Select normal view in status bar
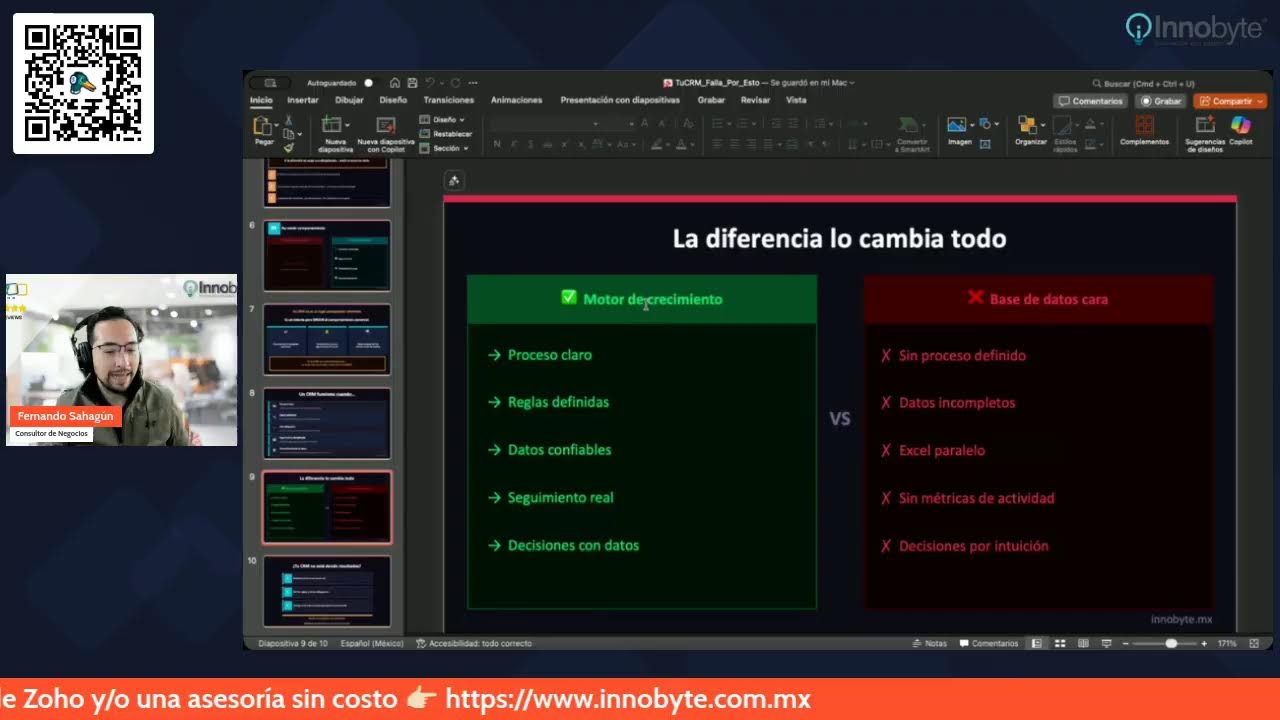1280x720 pixels. click(1037, 643)
